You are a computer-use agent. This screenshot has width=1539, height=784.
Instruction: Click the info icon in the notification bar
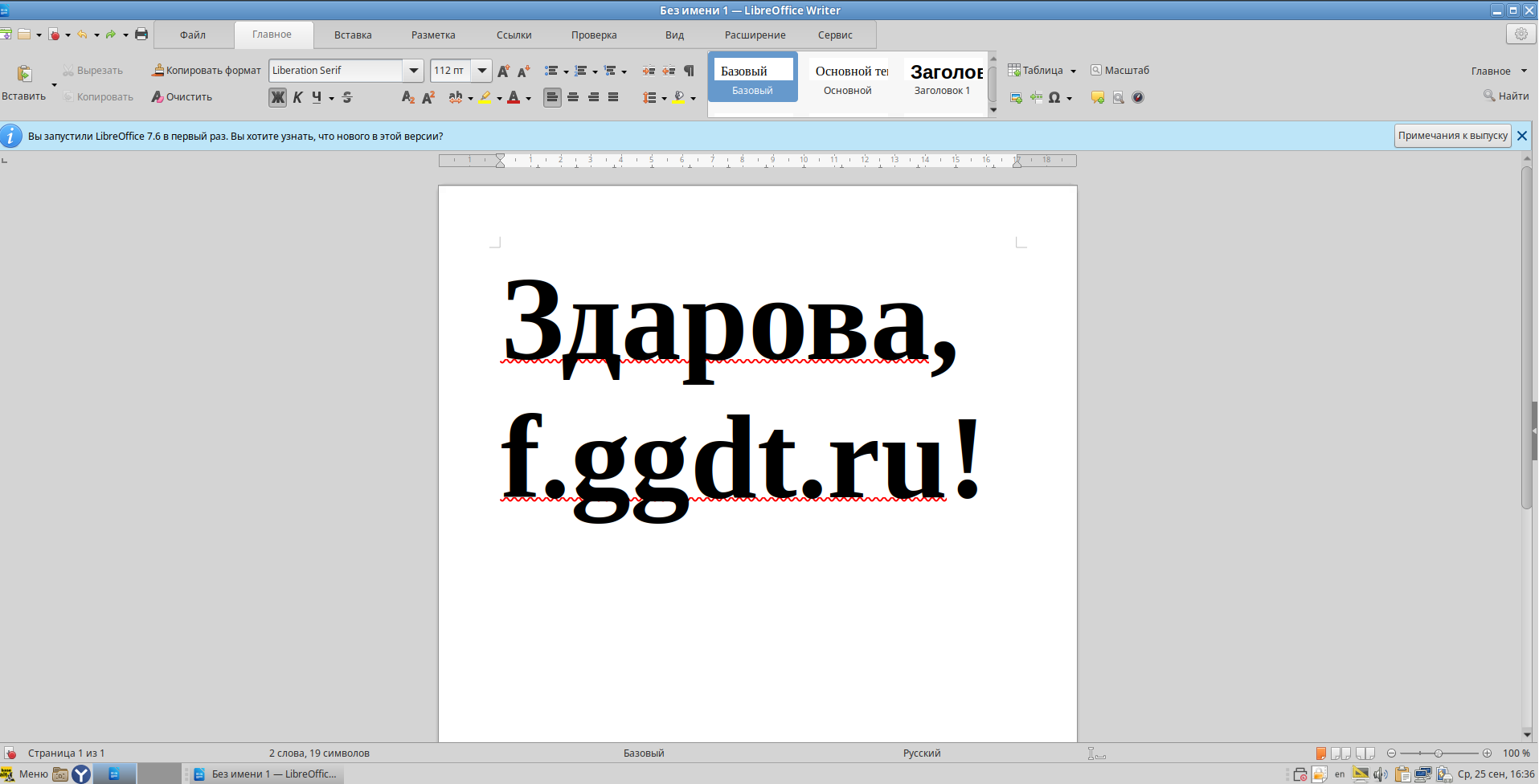pyautogui.click(x=11, y=136)
